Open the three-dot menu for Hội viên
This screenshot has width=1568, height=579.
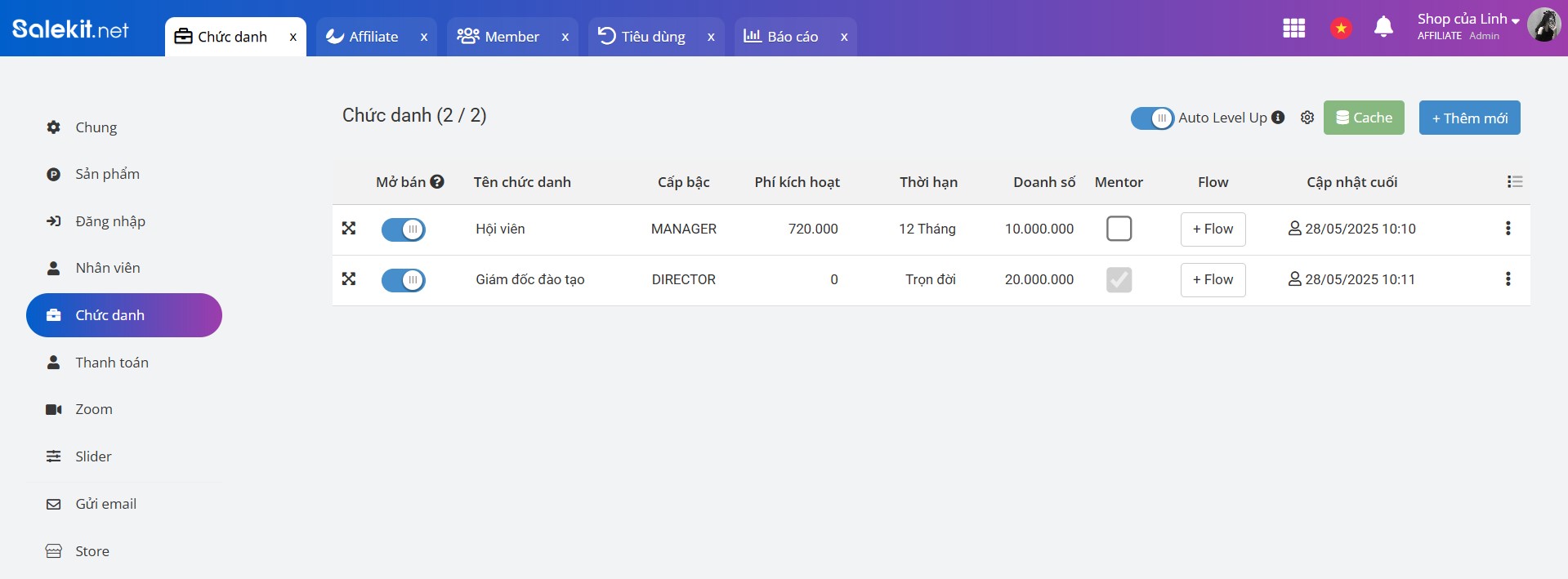click(1508, 229)
